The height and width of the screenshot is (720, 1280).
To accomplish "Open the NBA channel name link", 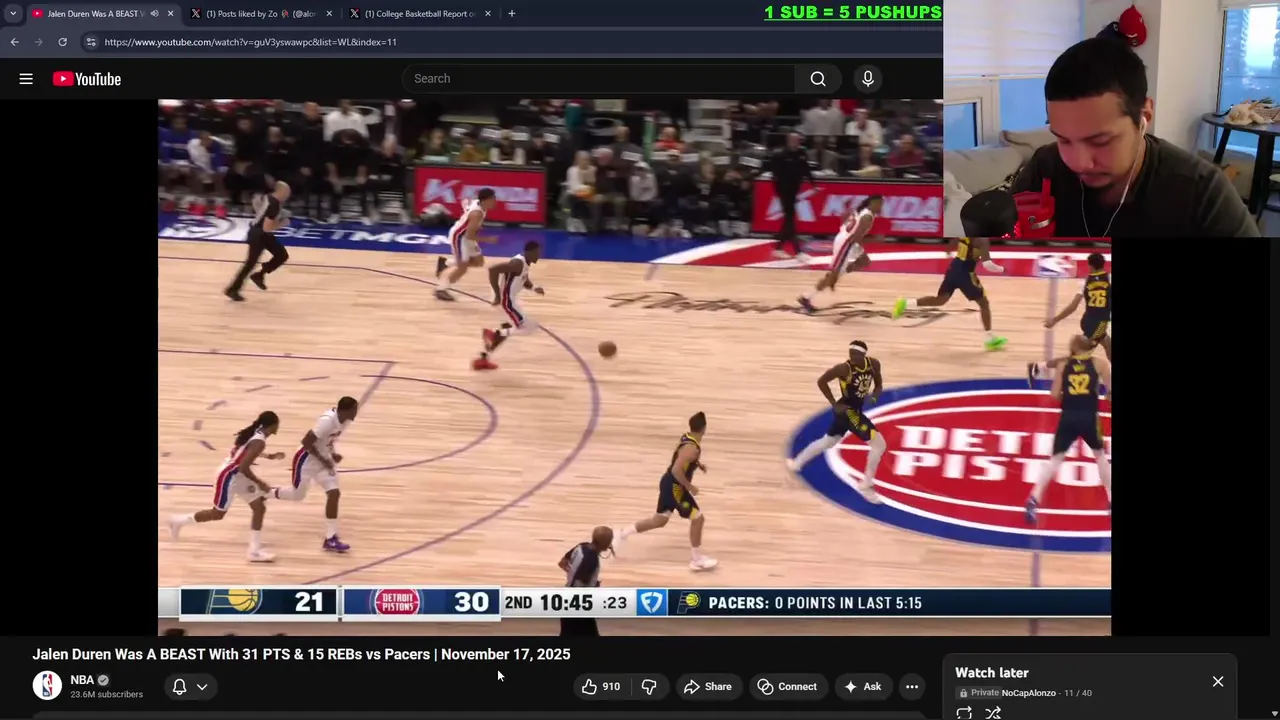I will [82, 680].
